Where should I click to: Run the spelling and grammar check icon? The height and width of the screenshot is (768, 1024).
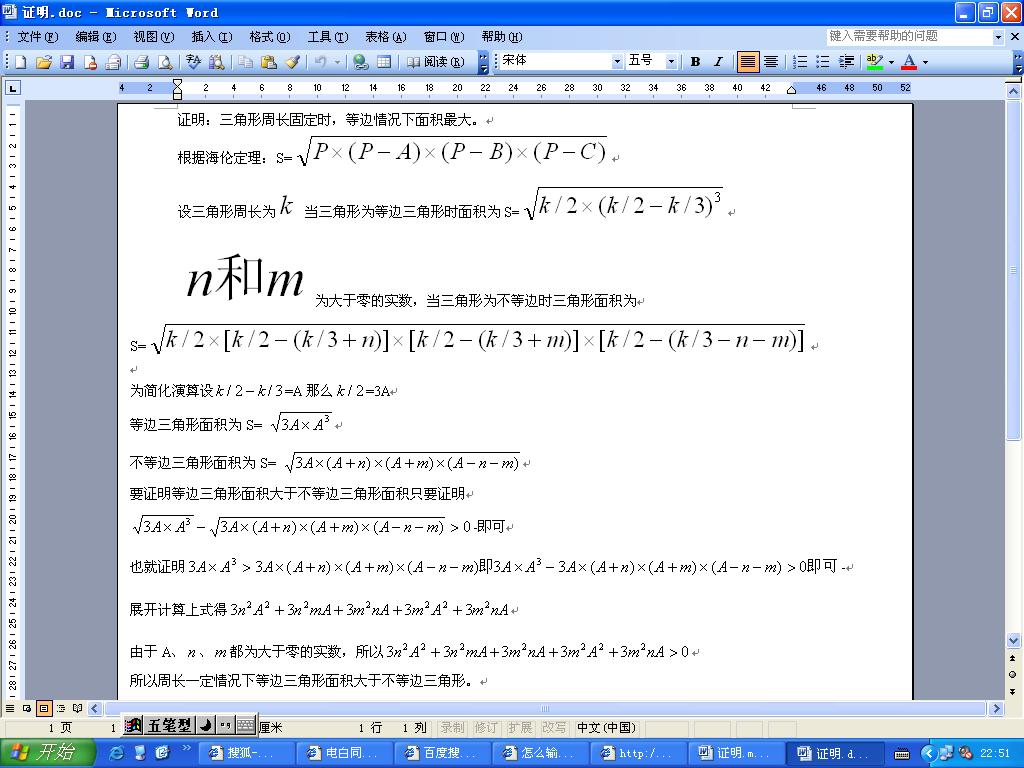(192, 62)
